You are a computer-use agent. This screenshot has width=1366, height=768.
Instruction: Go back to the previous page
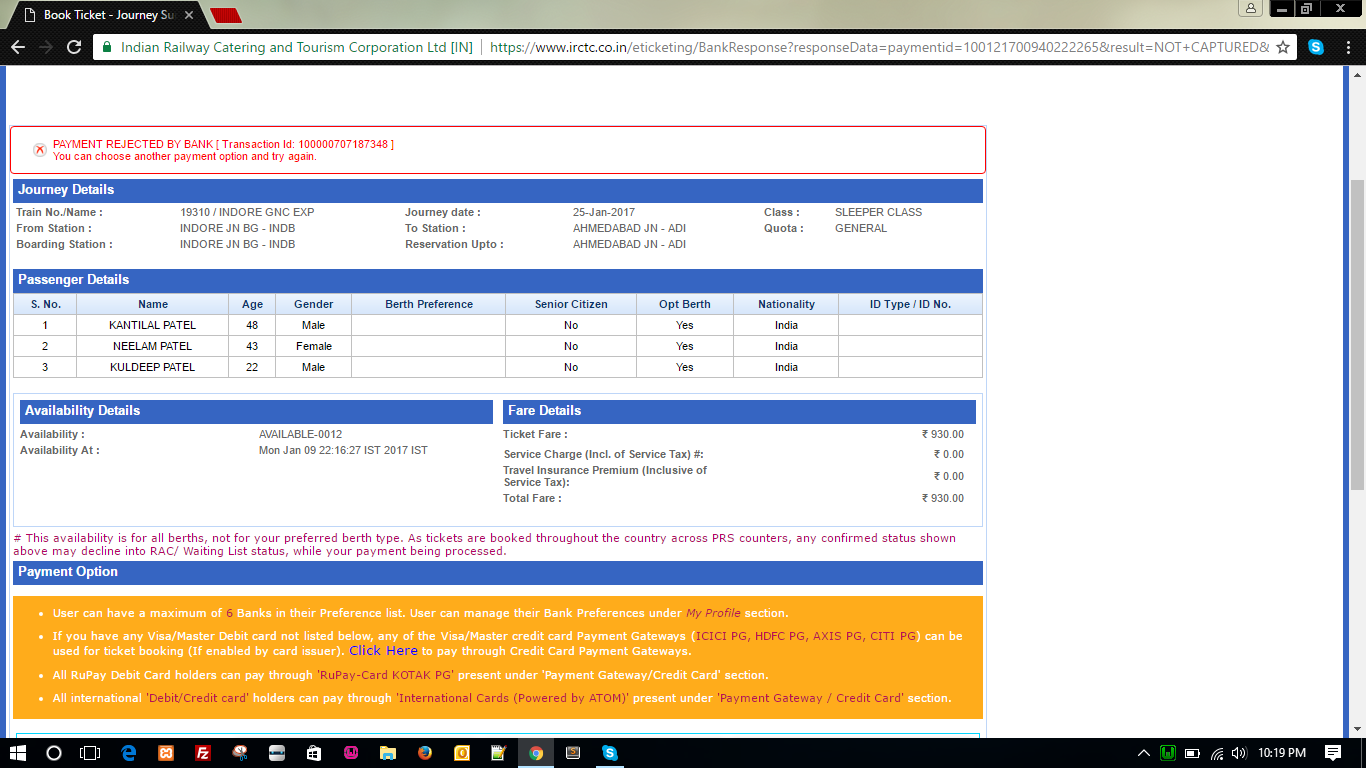17,47
